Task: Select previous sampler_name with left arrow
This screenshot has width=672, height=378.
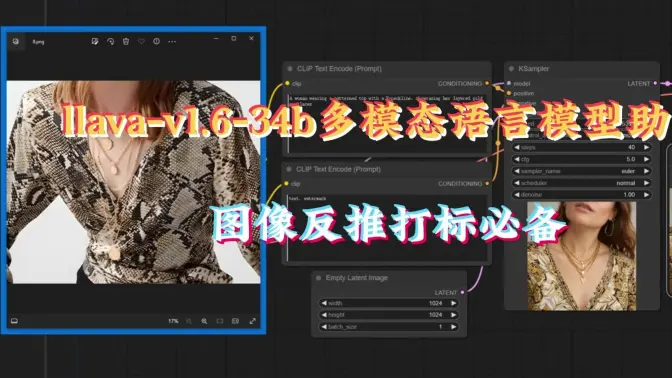Action: [x=517, y=171]
